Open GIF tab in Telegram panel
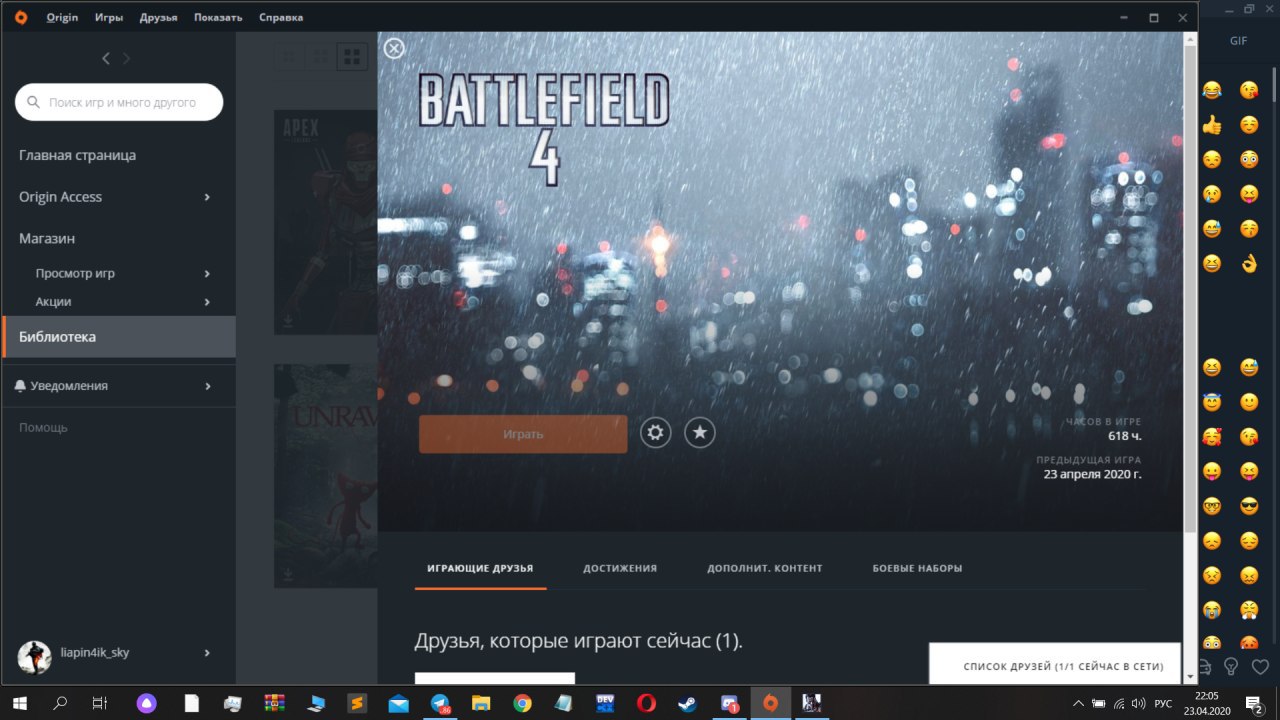 coord(1238,41)
